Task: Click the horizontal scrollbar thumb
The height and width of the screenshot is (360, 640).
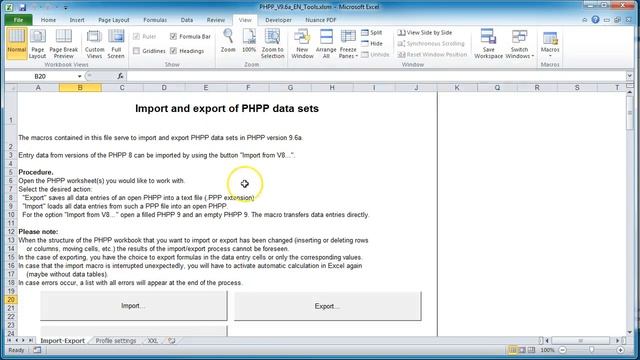Action: point(580,340)
